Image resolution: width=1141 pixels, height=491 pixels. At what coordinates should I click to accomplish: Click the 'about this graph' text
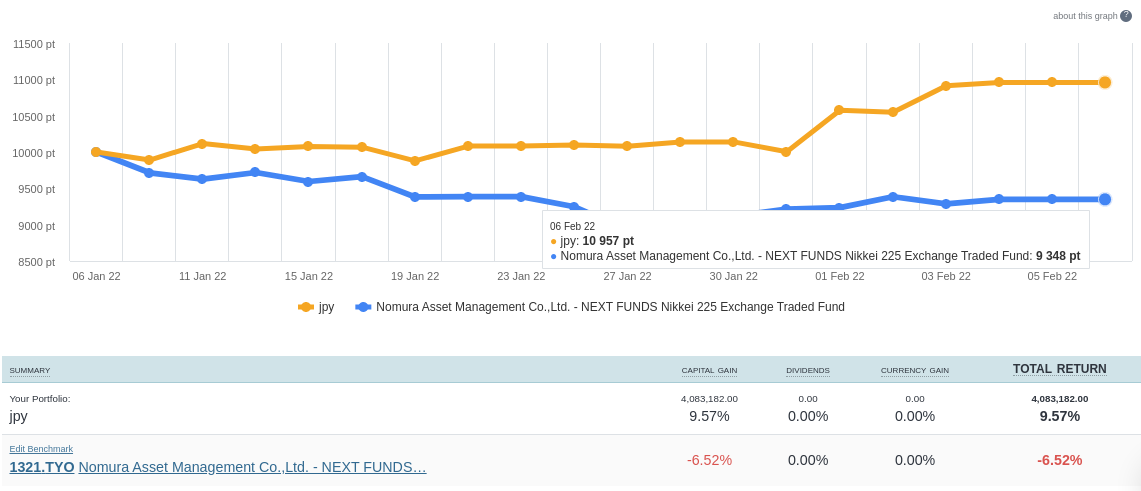coord(1085,16)
